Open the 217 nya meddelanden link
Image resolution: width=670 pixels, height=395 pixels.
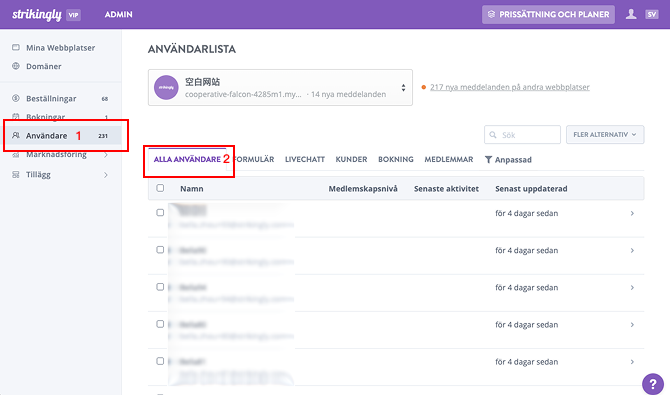(510, 87)
